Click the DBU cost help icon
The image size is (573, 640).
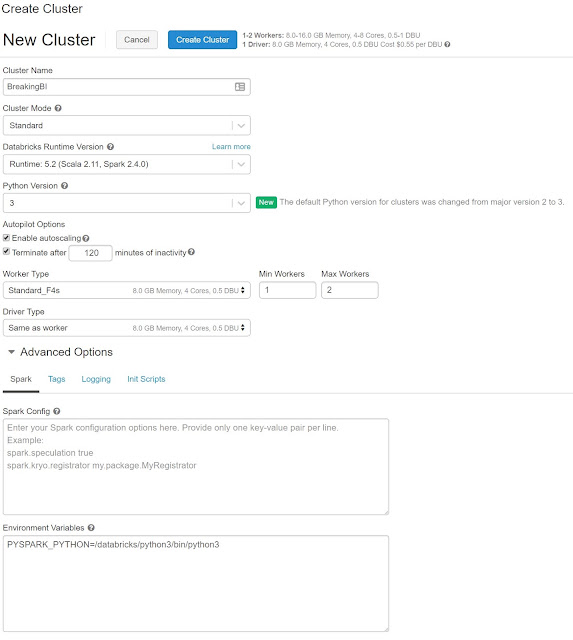[447, 44]
